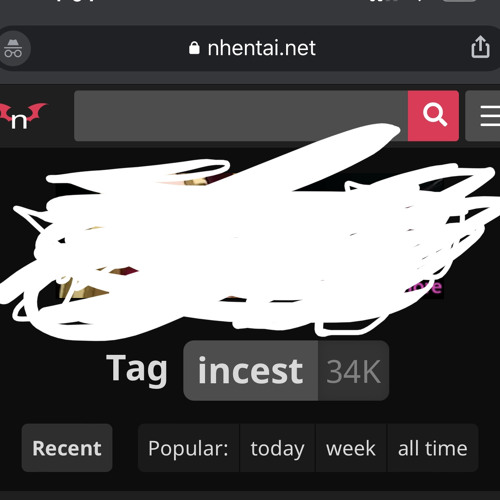Sort by popular today
500x500 pixels.
(x=277, y=448)
